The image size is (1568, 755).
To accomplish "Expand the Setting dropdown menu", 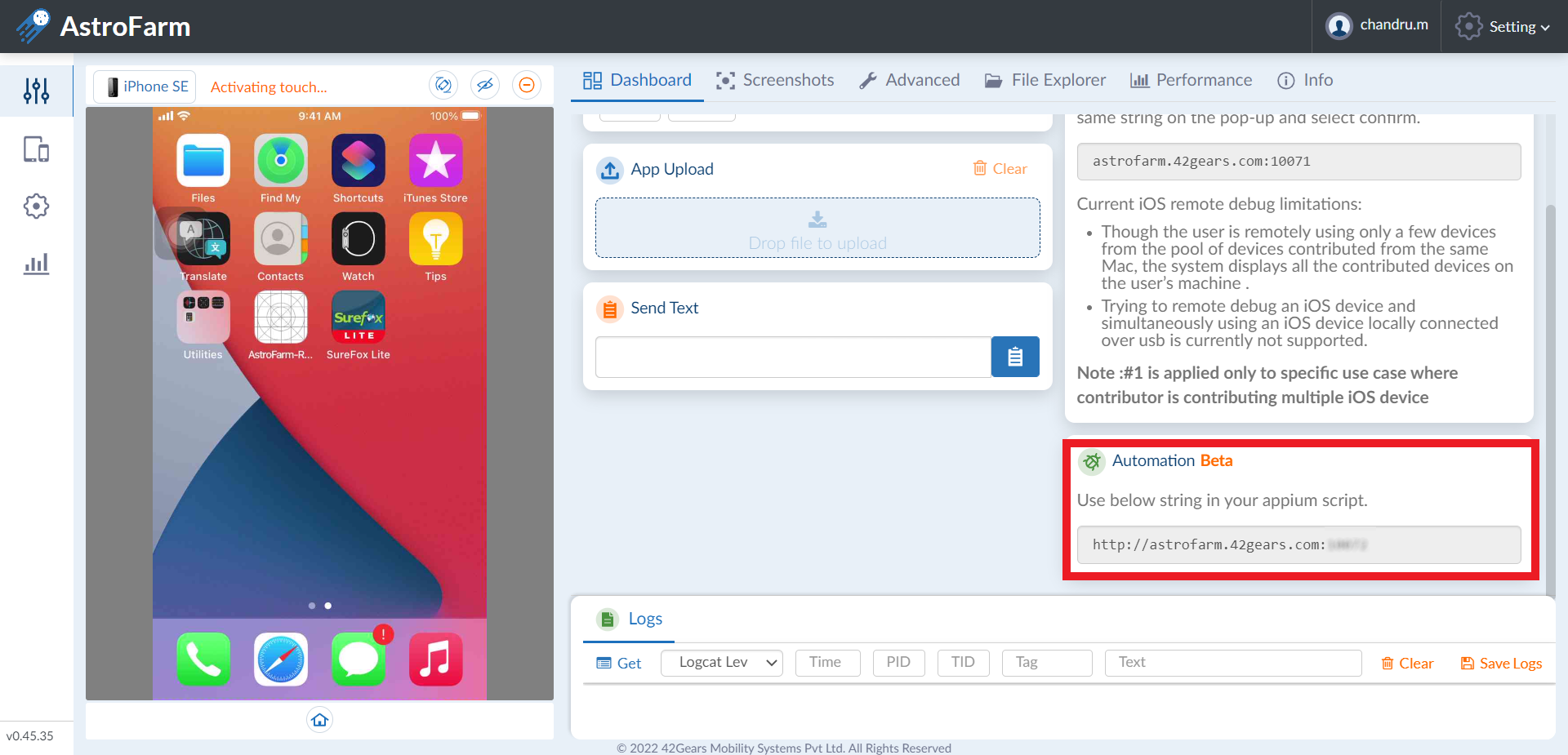I will point(1503,27).
